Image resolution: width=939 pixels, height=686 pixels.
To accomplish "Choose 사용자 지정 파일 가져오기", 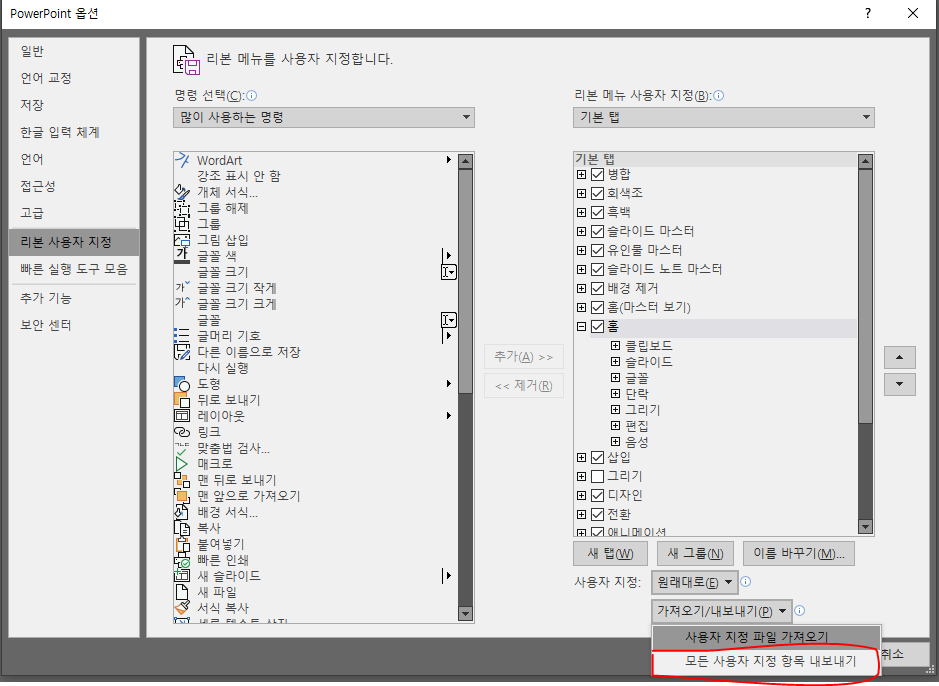I will (766, 637).
